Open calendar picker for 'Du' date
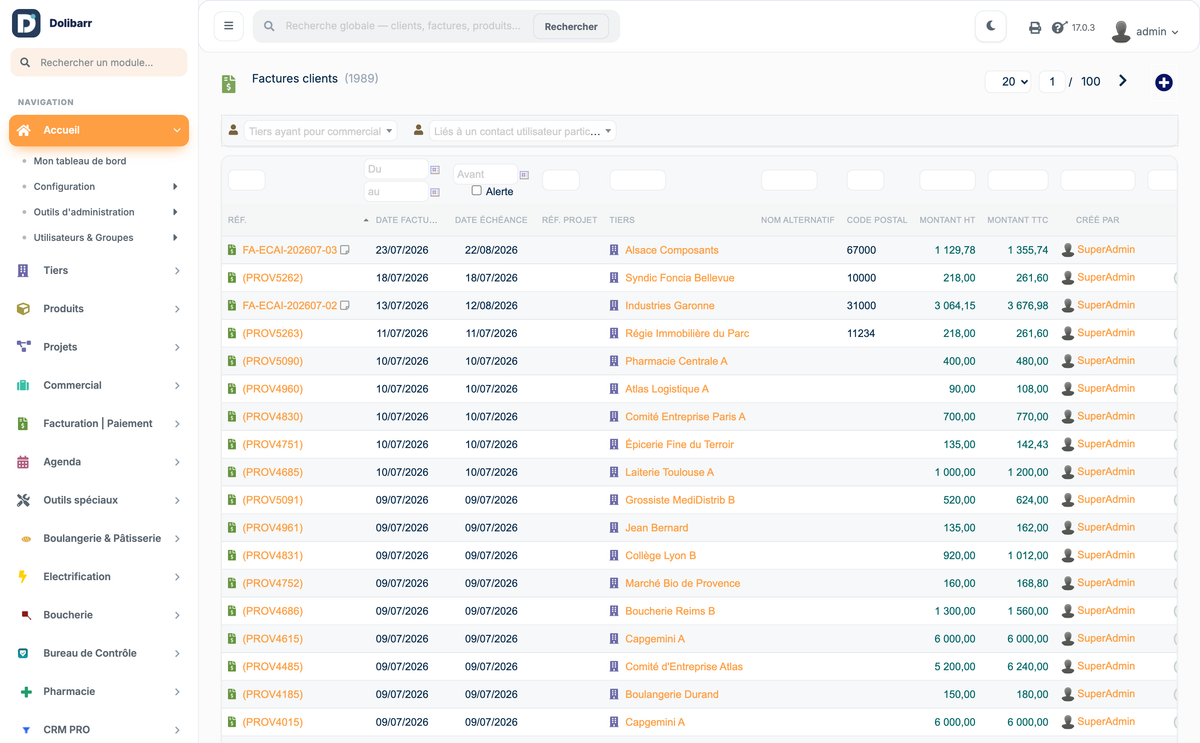1200x743 pixels. 435,170
